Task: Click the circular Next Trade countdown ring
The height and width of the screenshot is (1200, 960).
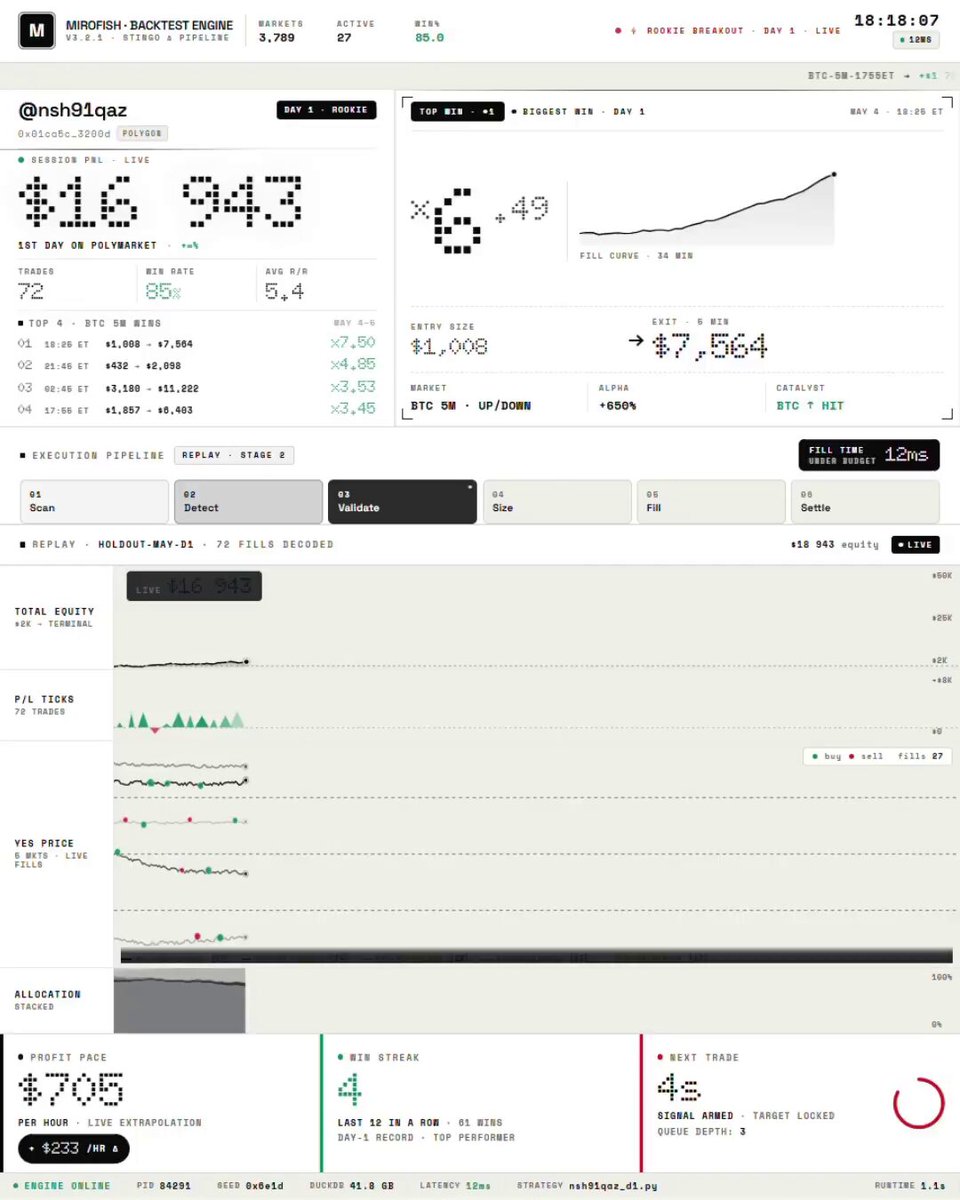Action: [917, 1103]
